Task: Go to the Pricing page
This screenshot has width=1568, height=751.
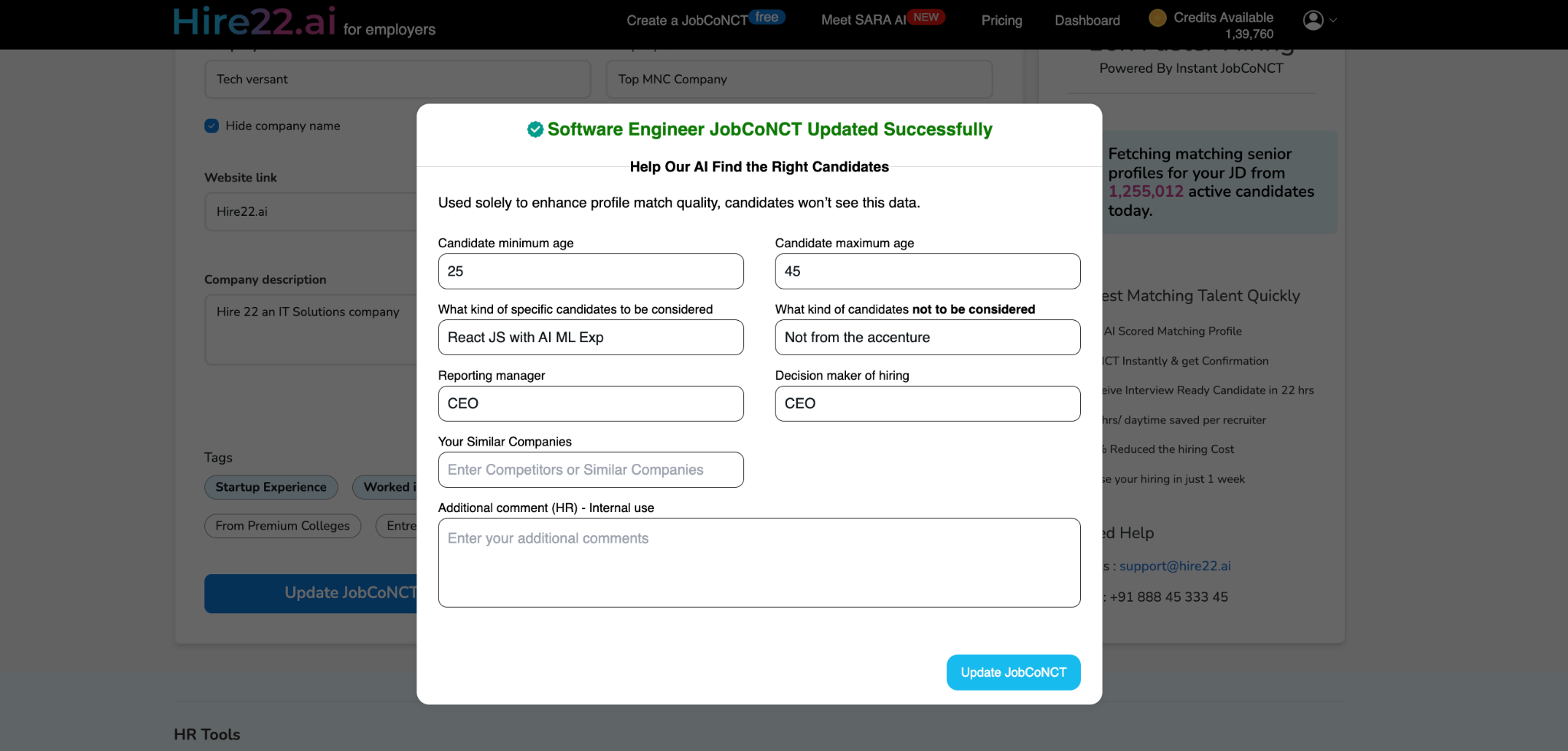Action: [1001, 21]
